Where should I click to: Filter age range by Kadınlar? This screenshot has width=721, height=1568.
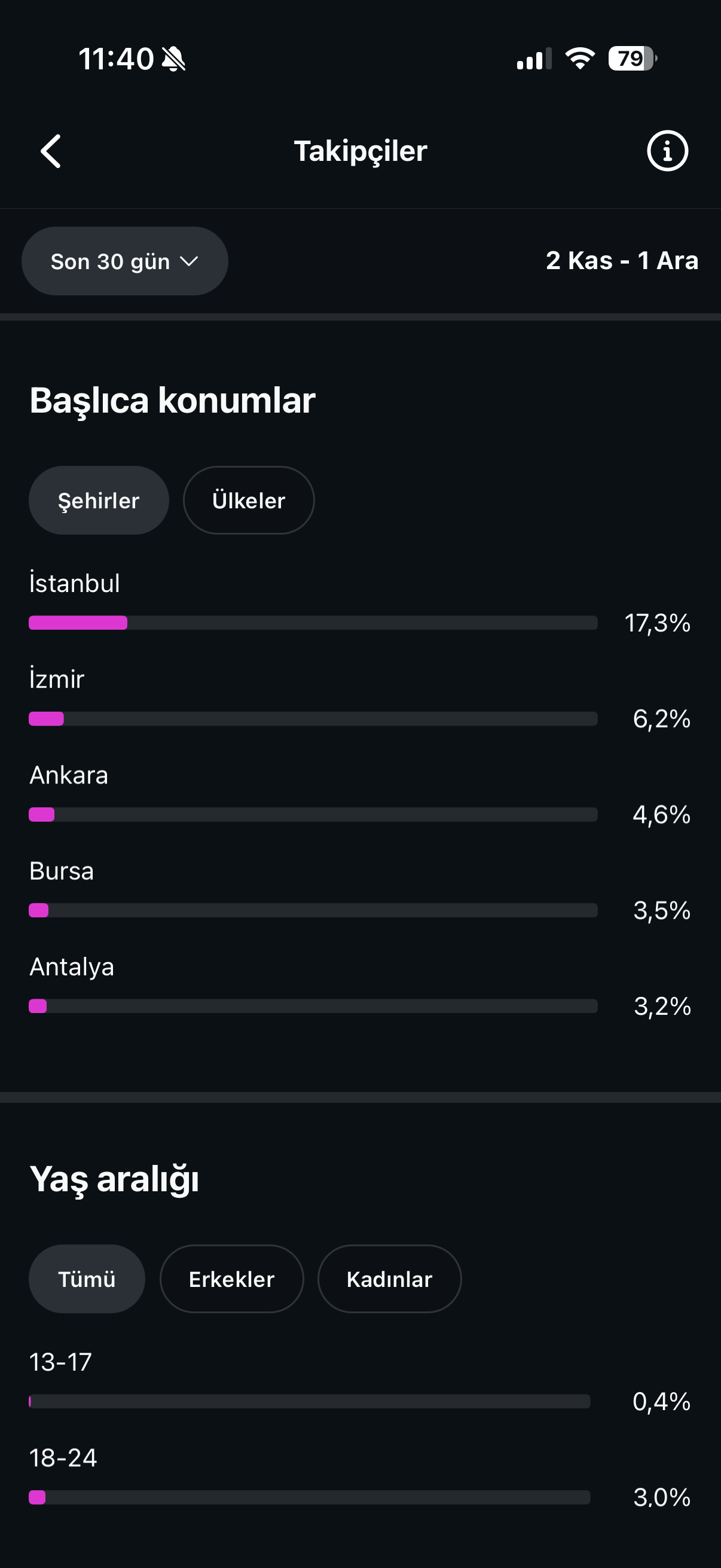389,1279
